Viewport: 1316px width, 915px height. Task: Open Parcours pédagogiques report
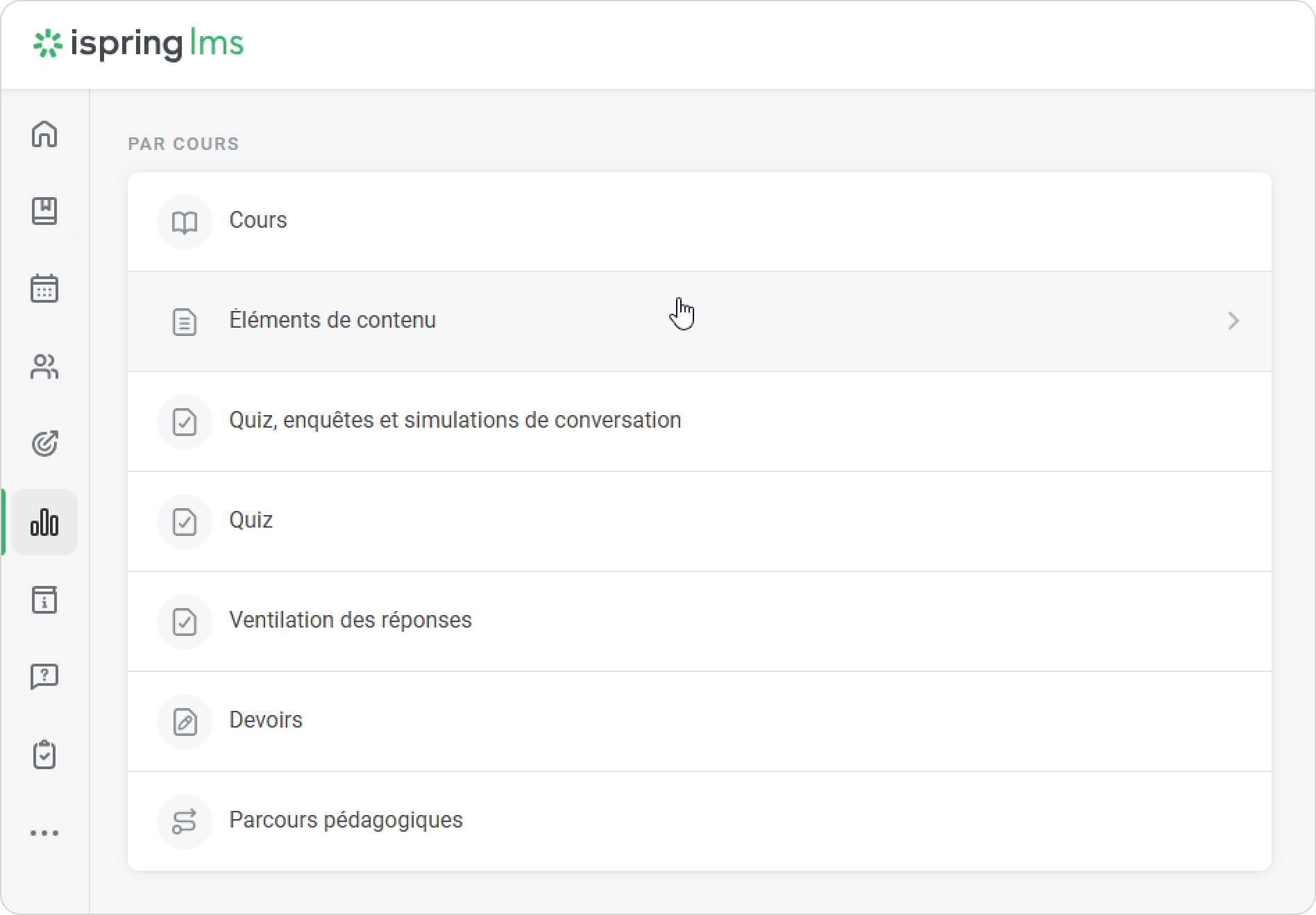[346, 820]
